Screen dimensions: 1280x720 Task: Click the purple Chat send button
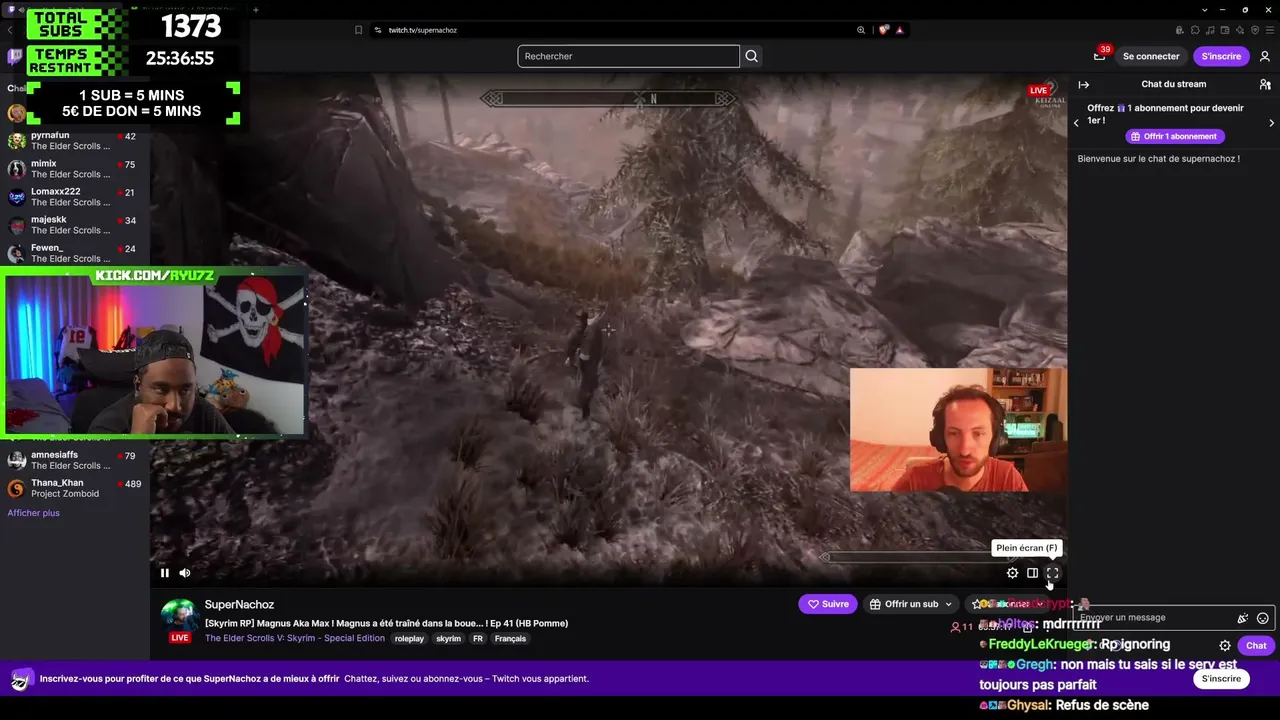click(1256, 646)
